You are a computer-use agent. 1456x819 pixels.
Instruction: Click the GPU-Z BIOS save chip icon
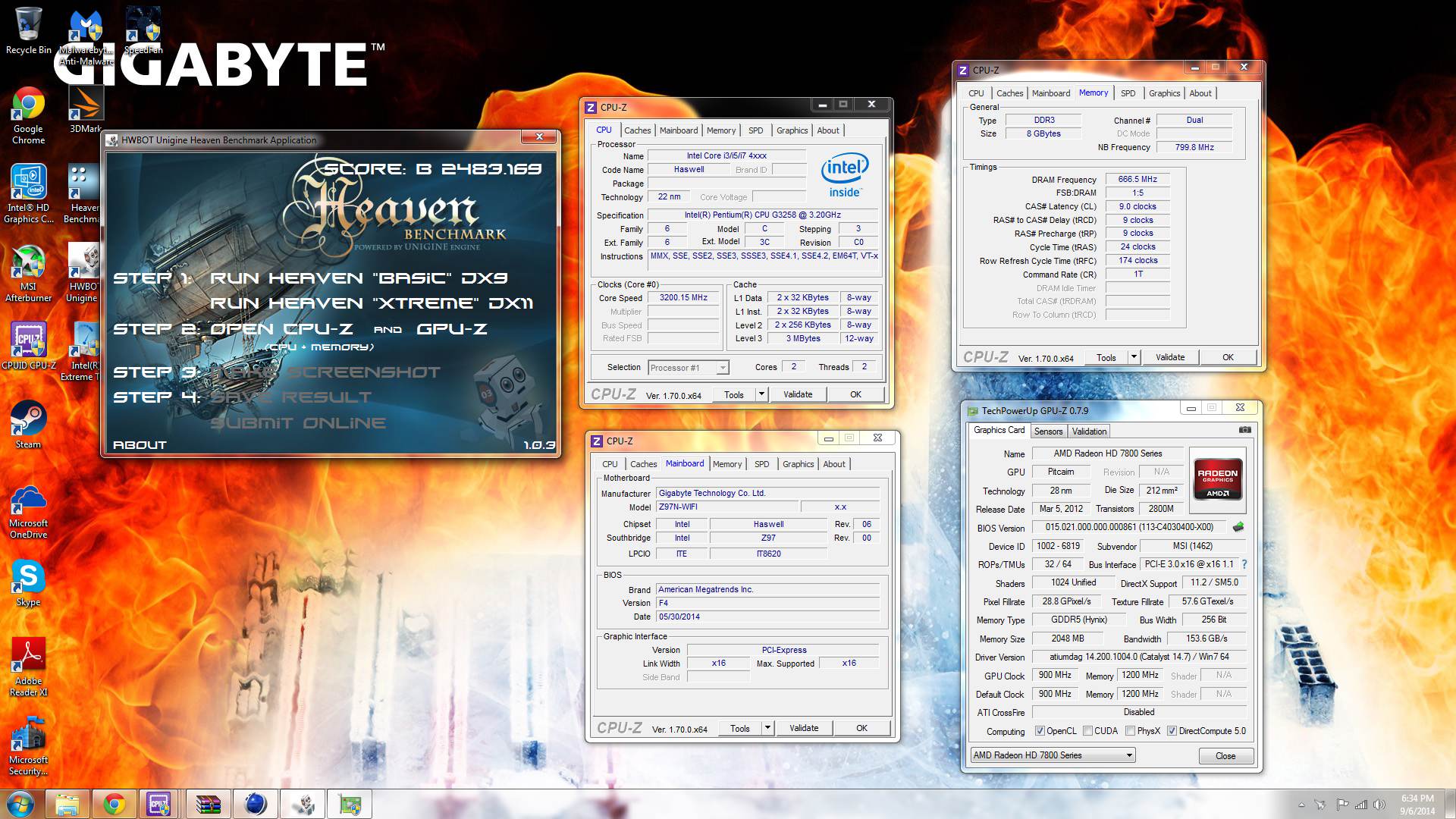click(x=1238, y=527)
